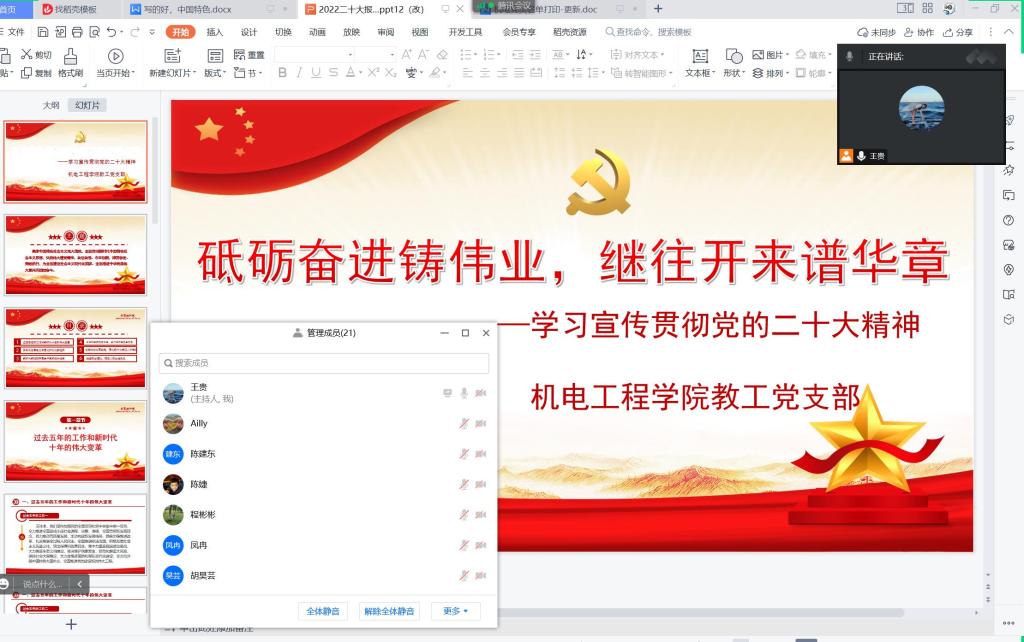Toggle microphone for 王贵 in member list
Screen dimensions: 1024x642
[464, 393]
